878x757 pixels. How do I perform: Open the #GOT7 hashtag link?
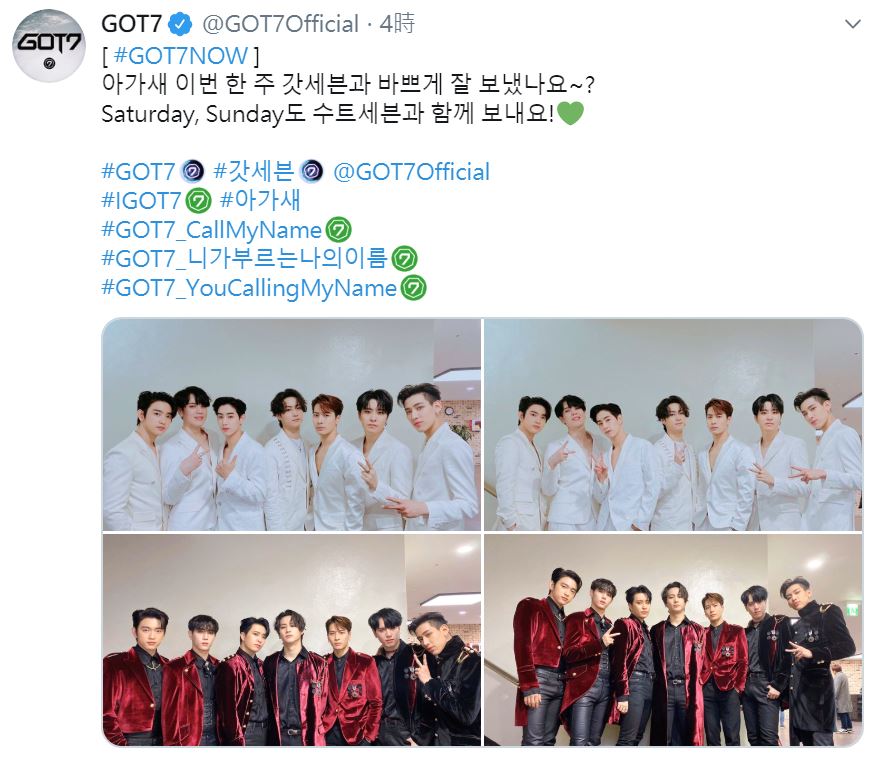coord(138,172)
